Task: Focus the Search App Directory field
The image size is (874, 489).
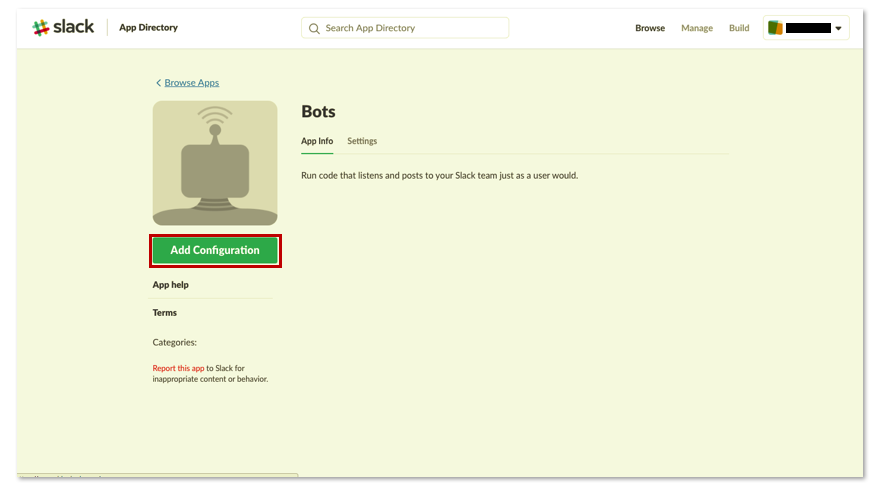Action: point(405,28)
